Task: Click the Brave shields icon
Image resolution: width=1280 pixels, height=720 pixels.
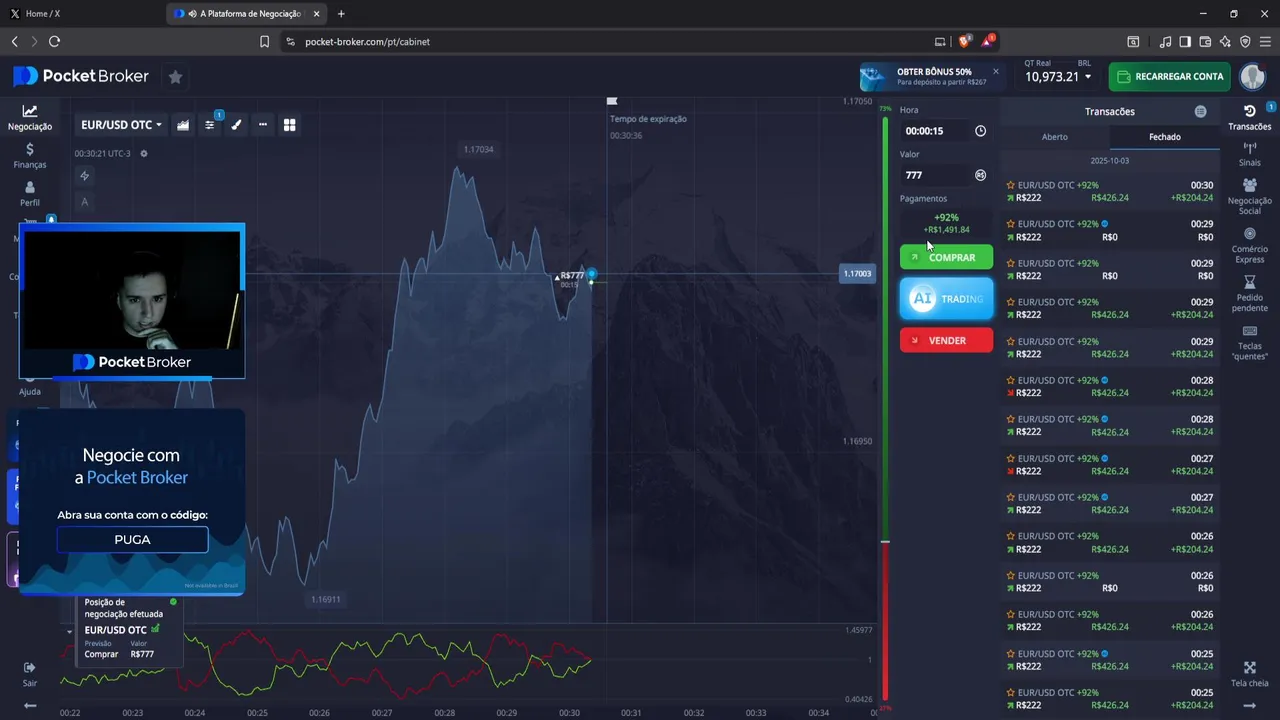Action: pos(964,42)
